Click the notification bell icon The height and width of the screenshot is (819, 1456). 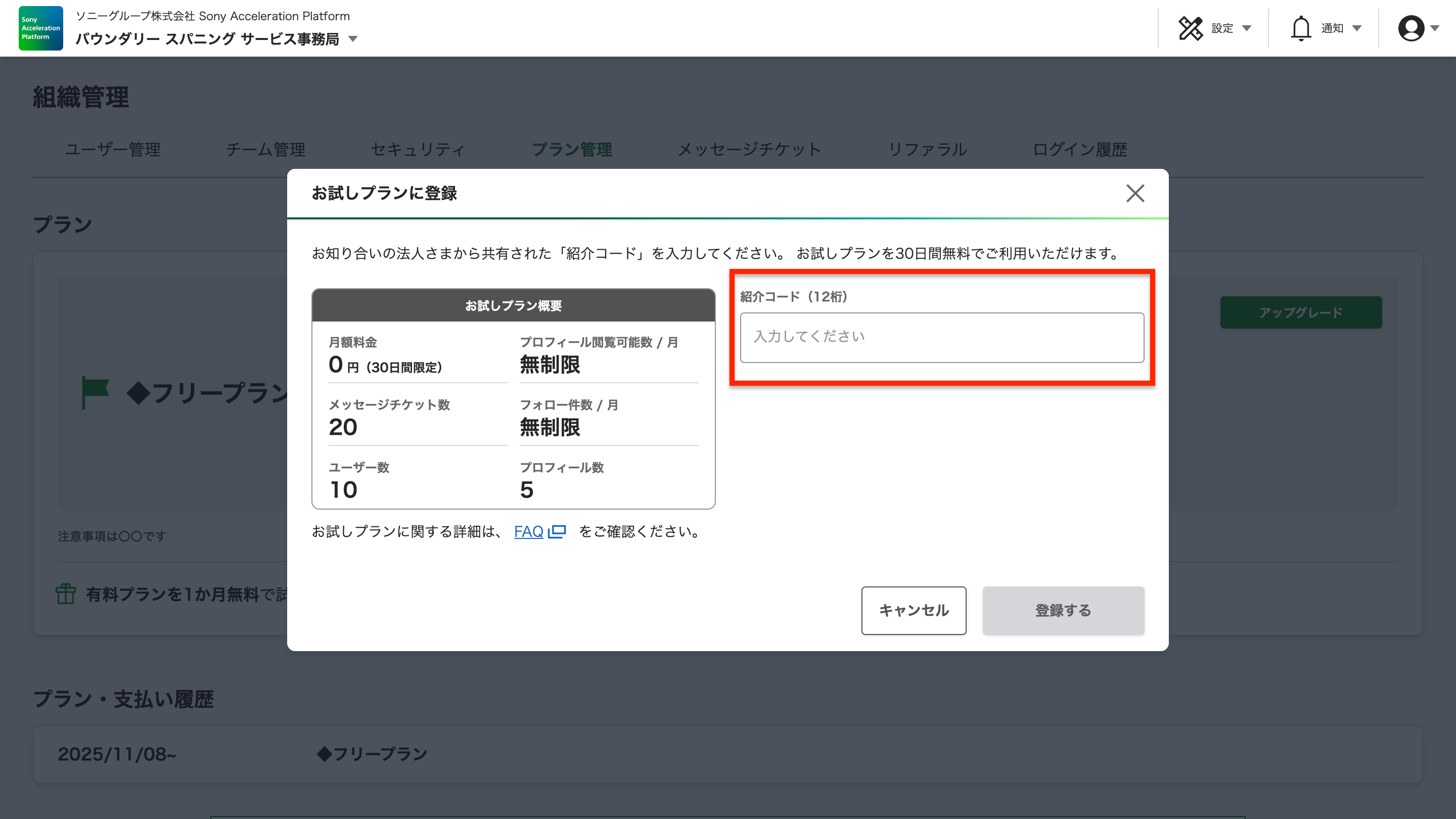1301,28
